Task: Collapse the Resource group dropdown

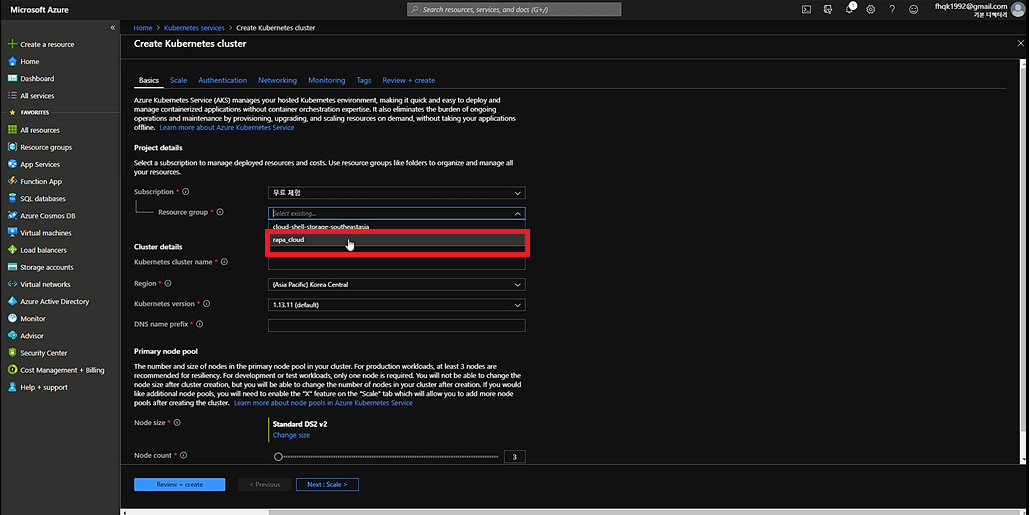Action: pyautogui.click(x=518, y=213)
